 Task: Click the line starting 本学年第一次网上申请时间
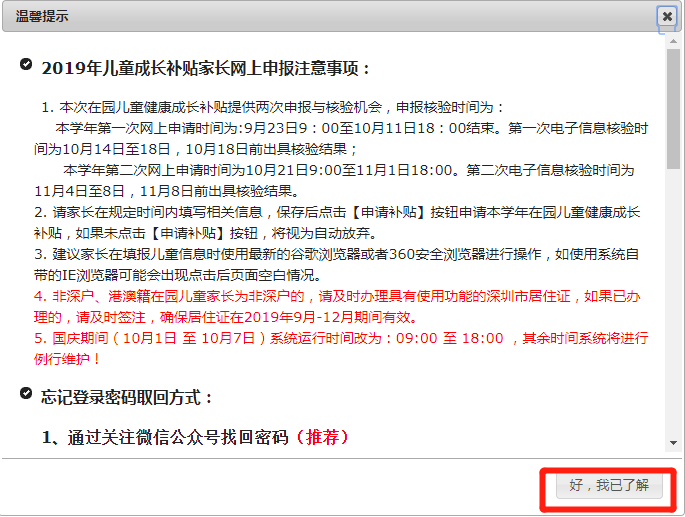click(352, 128)
